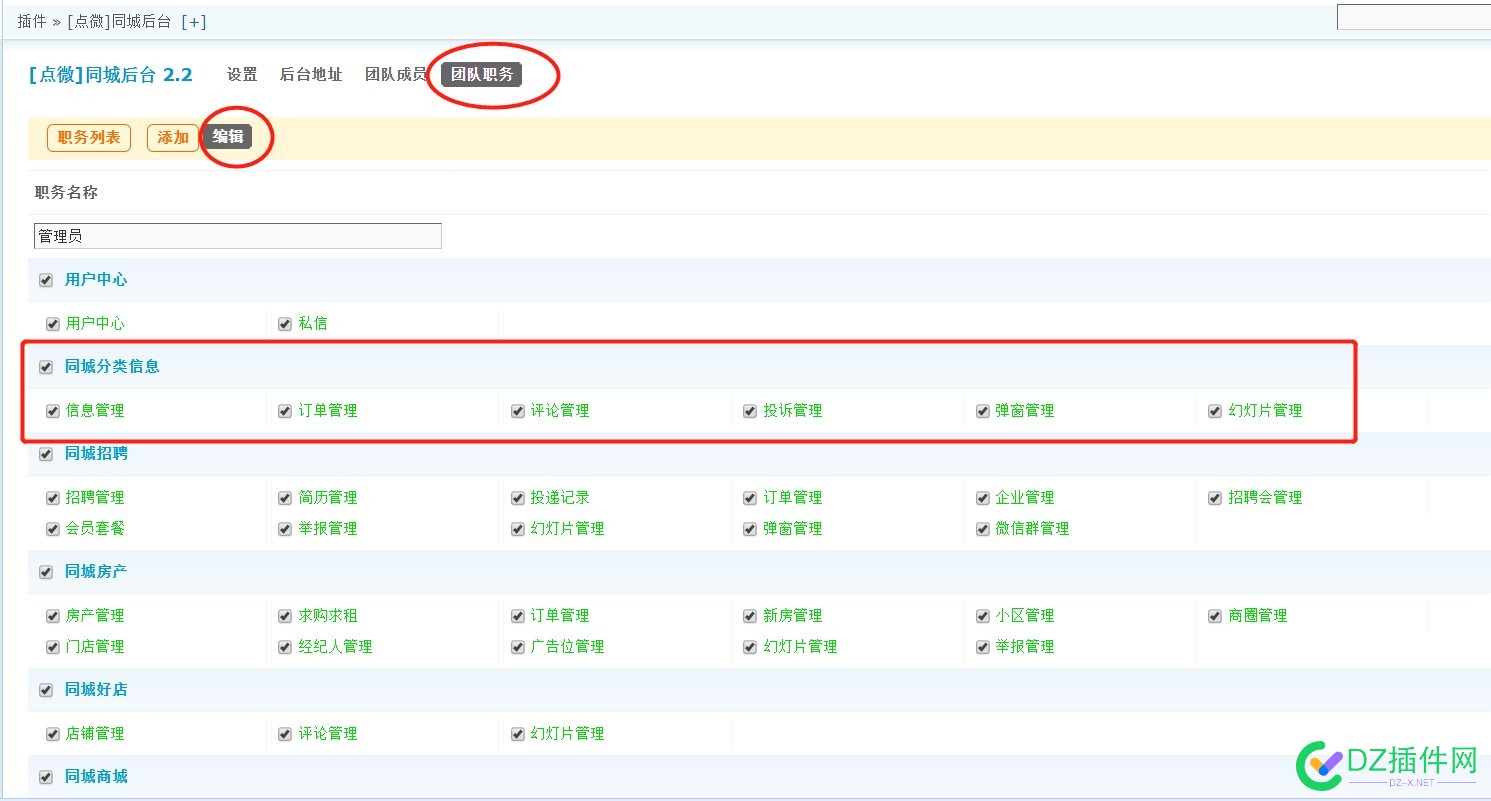Toggle the 同城房产 group checkbox
This screenshot has width=1491, height=801.
click(46, 573)
